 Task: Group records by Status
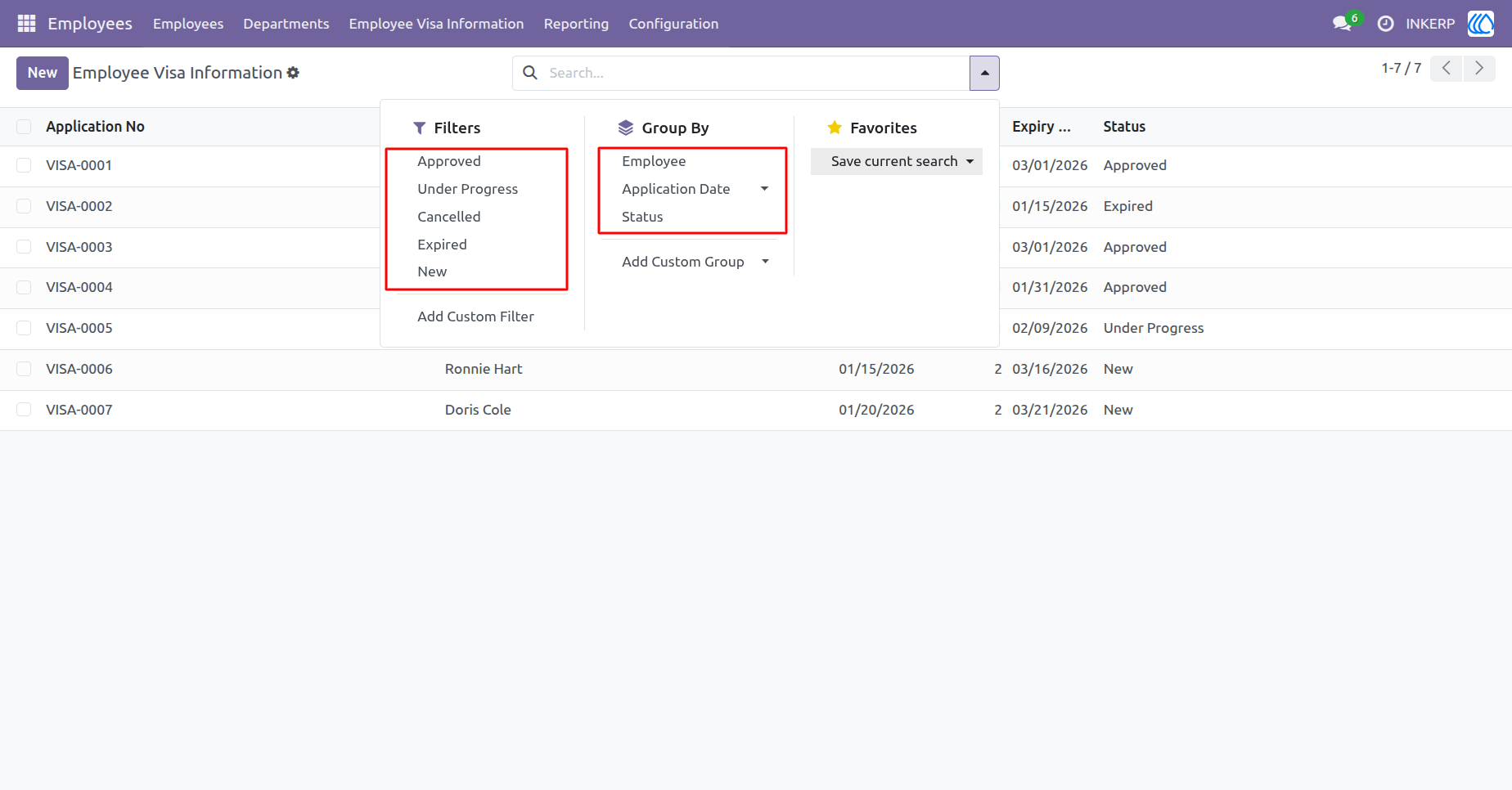coord(642,217)
